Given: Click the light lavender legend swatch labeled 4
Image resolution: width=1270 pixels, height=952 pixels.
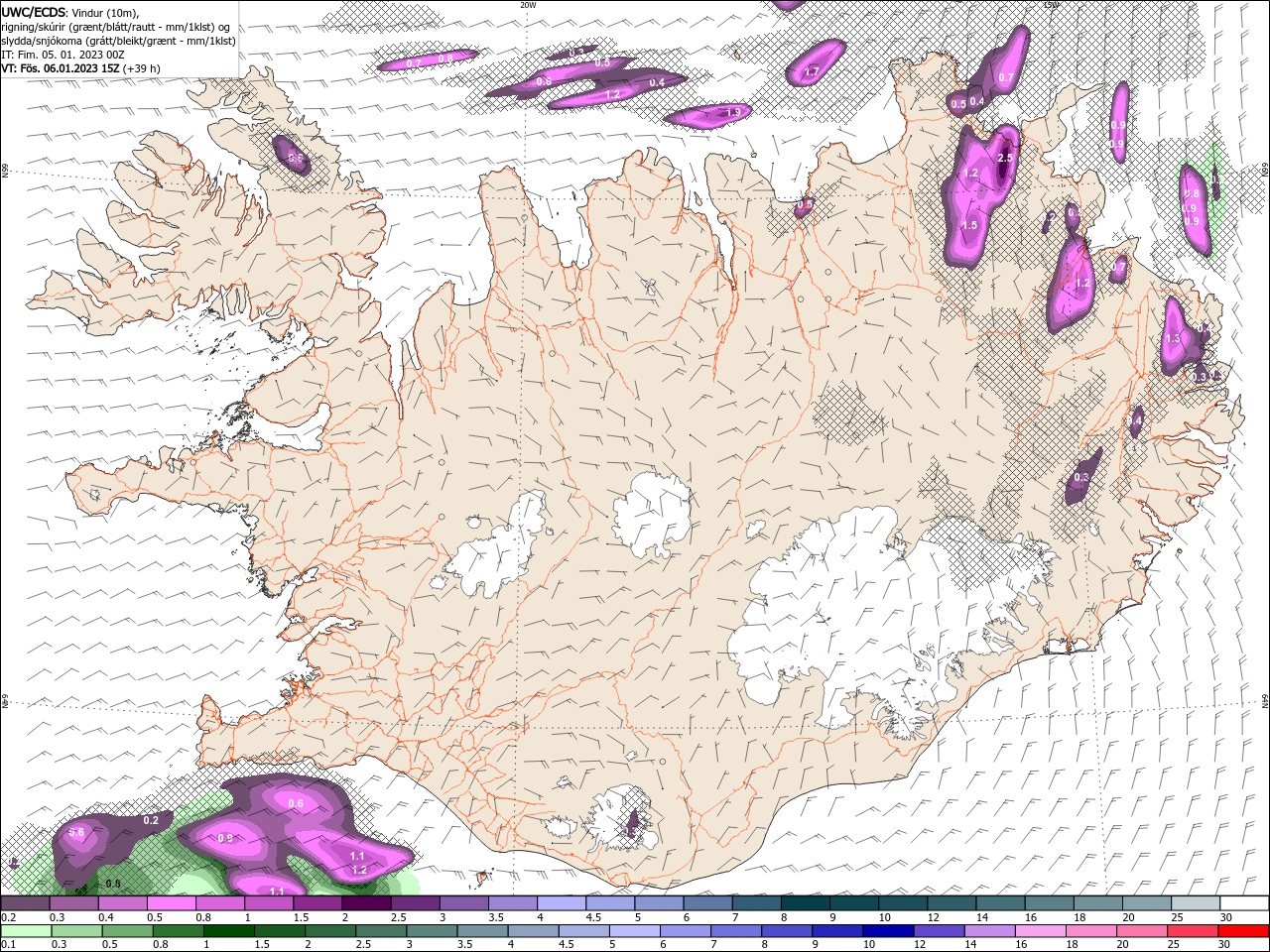Looking at the screenshot, I should coord(562,902).
